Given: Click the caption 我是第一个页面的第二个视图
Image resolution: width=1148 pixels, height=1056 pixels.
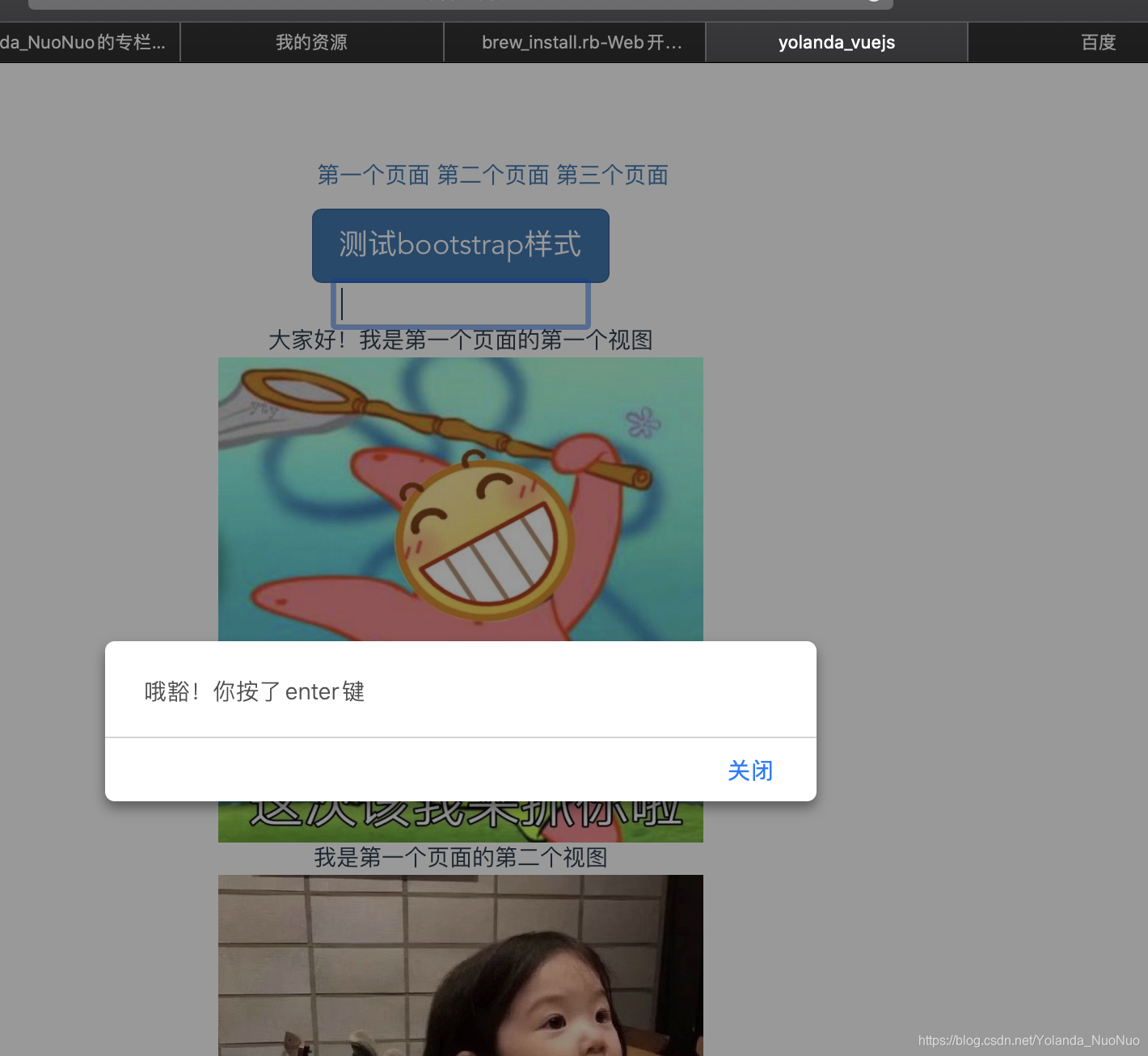Looking at the screenshot, I should click(x=460, y=858).
